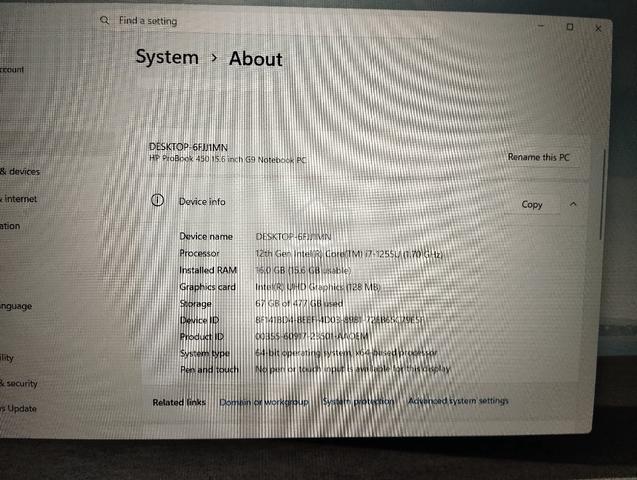
Task: Select the Storage 67 GB used value
Action: 299,303
